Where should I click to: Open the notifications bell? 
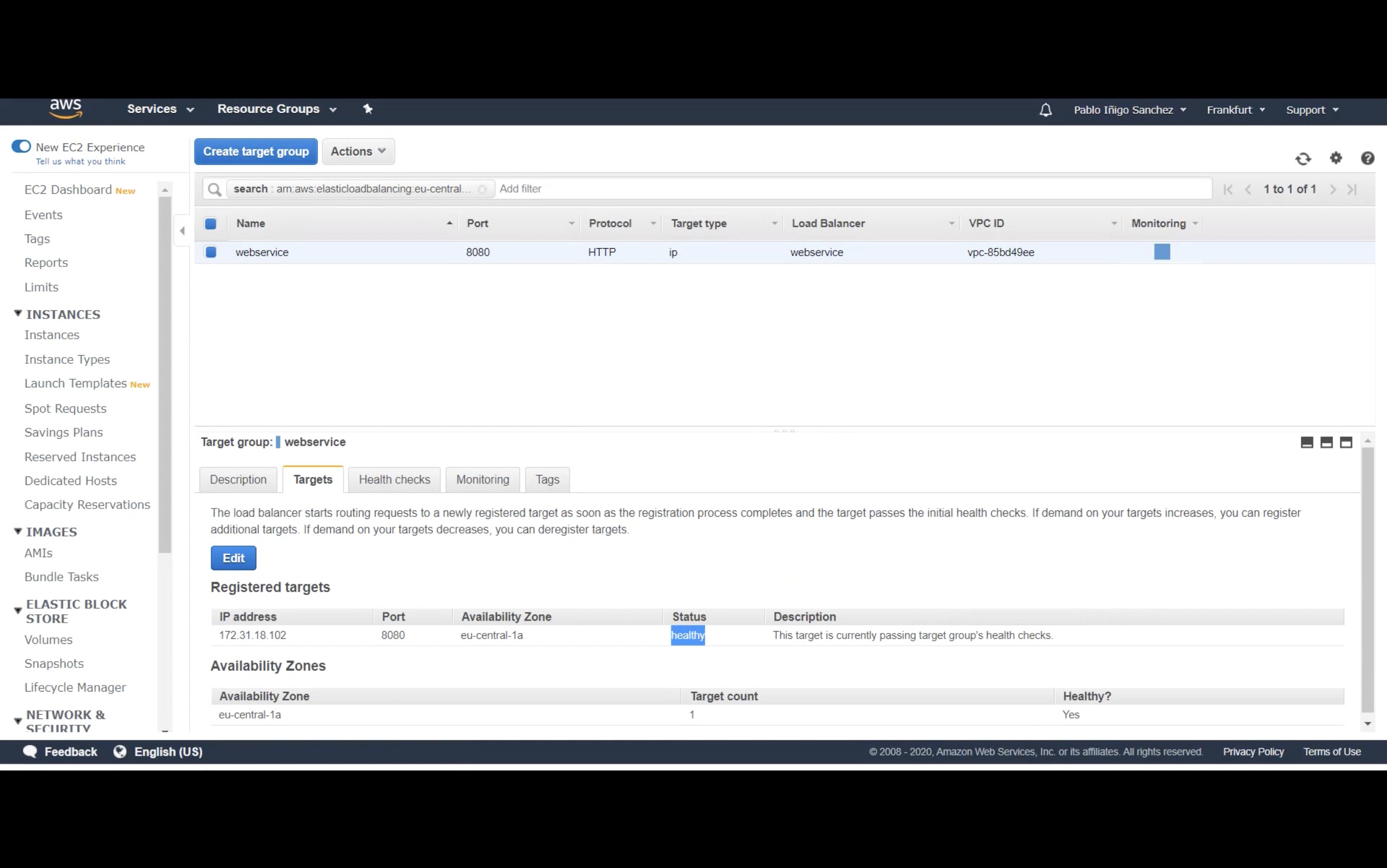[x=1045, y=109]
